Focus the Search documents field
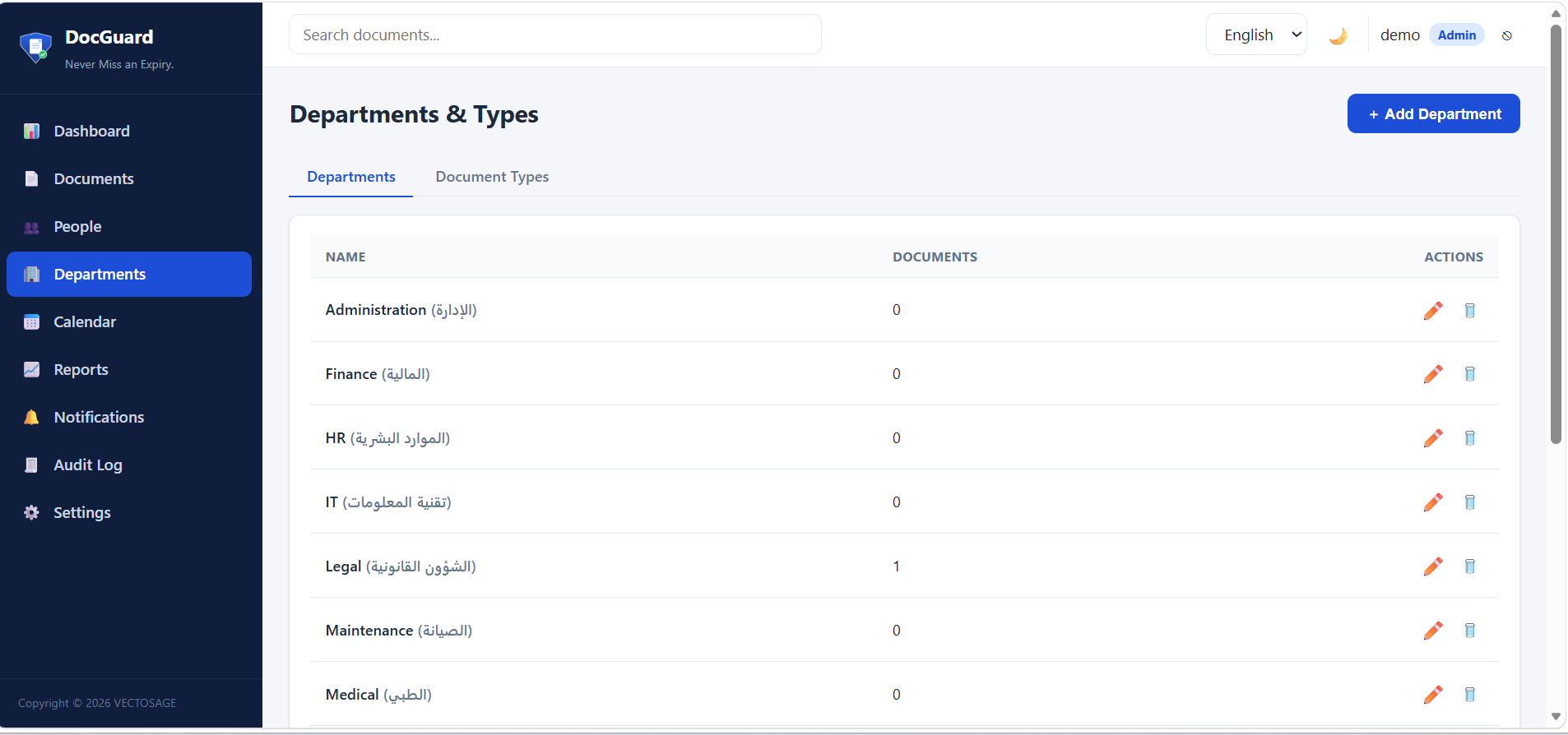 555,35
